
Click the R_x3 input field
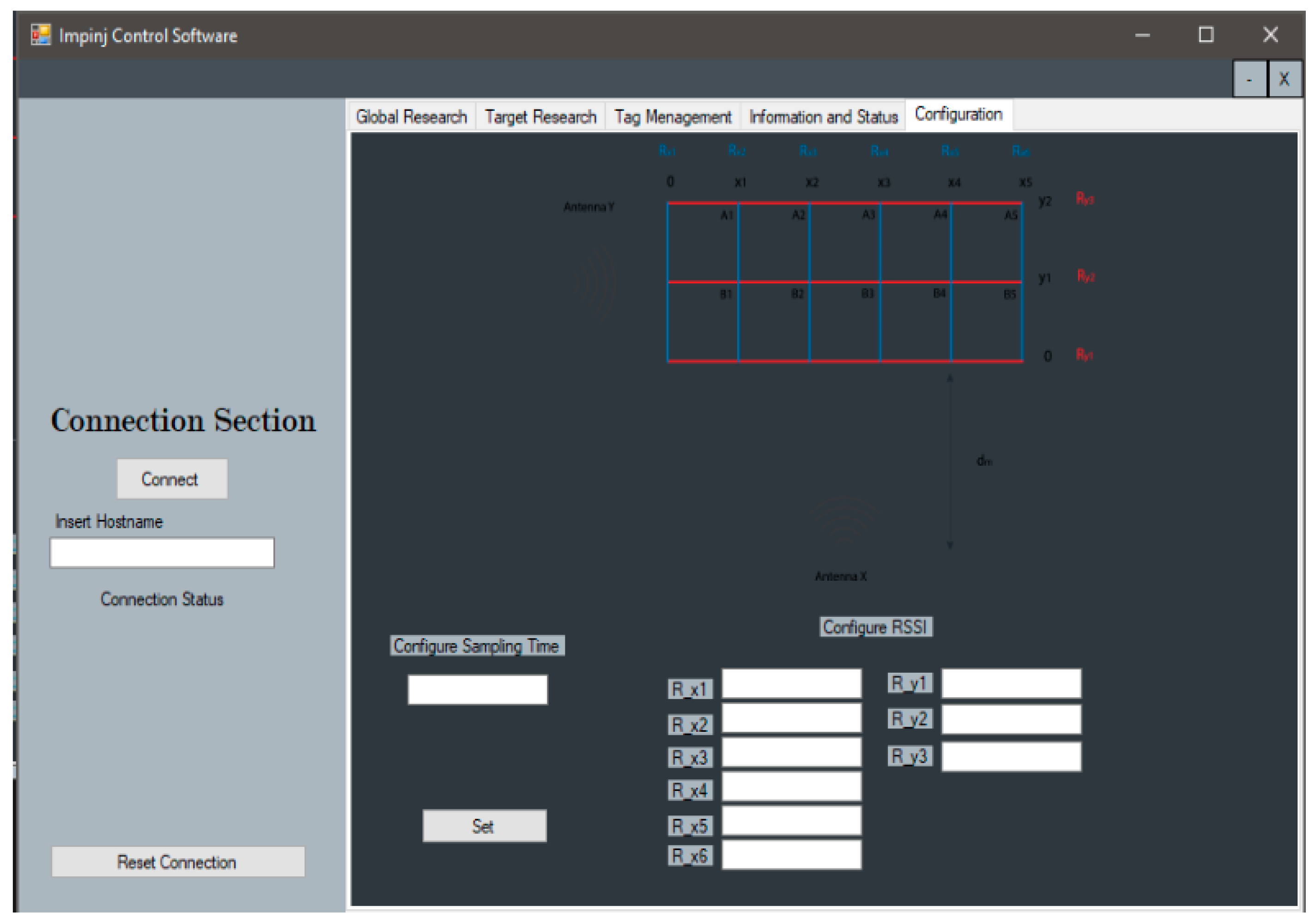pos(792,752)
